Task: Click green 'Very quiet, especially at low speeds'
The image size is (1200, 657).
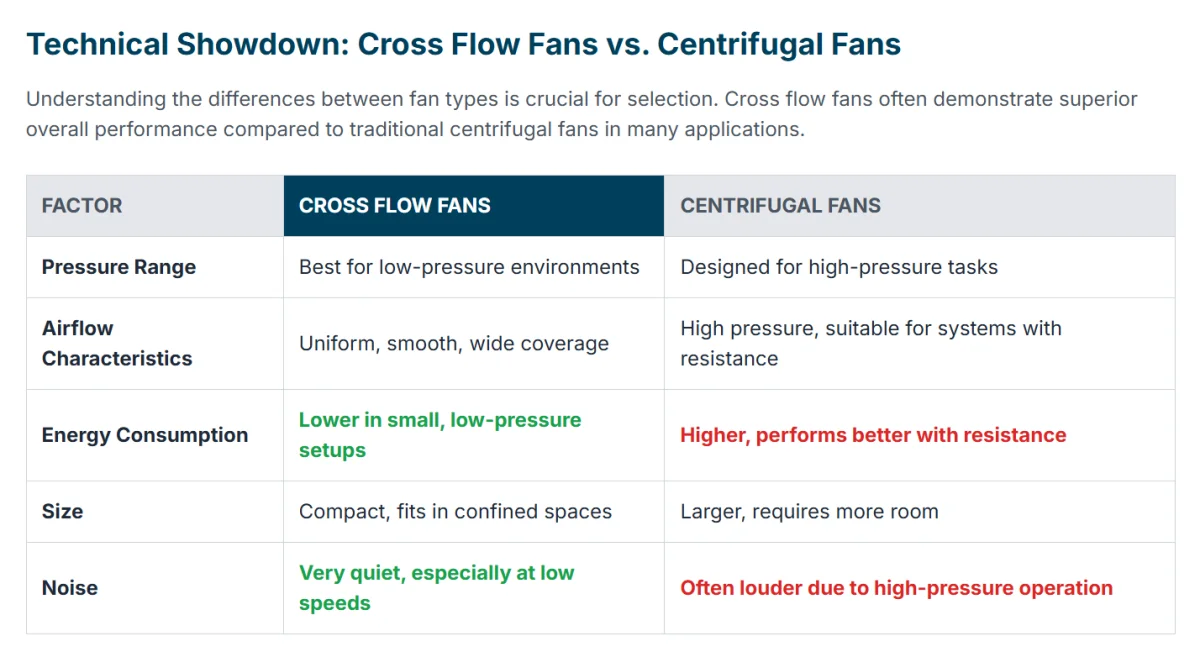Action: 437,588
